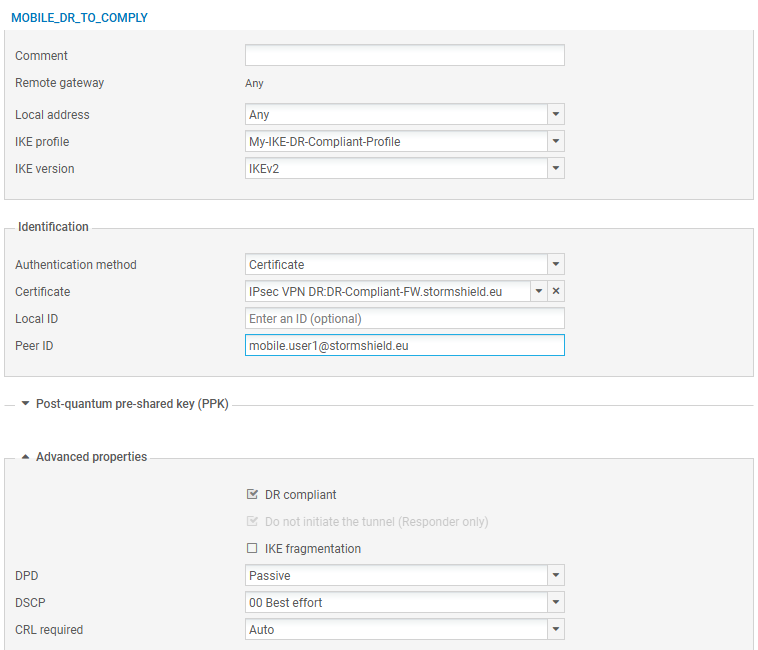Click the MOBILE_DR_TO_COMPLY title
Screen dimensions: 758x650
point(79,18)
